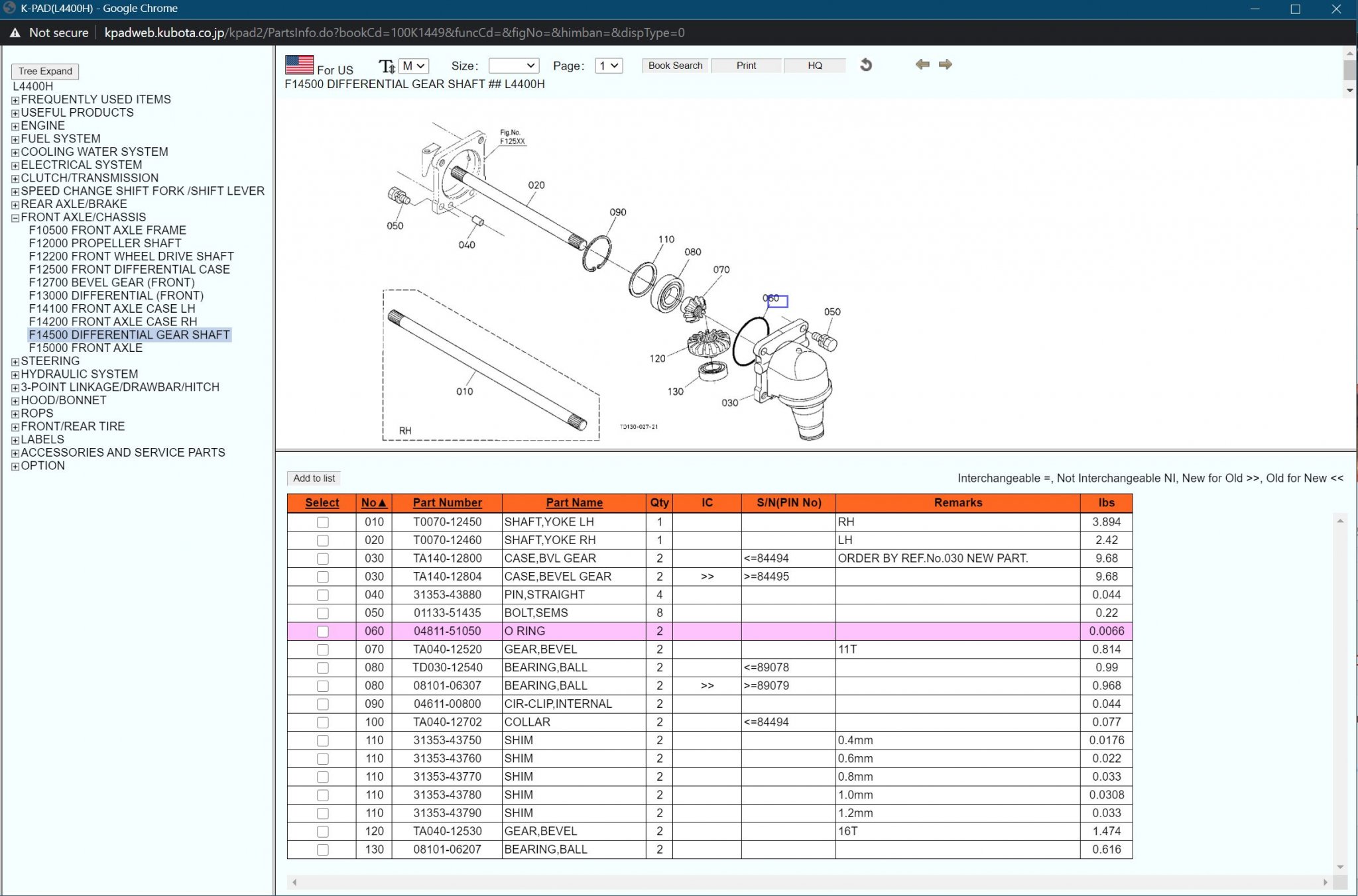Click header scrollbar down arrow
The width and height of the screenshot is (1358, 896).
pyautogui.click(x=1349, y=90)
